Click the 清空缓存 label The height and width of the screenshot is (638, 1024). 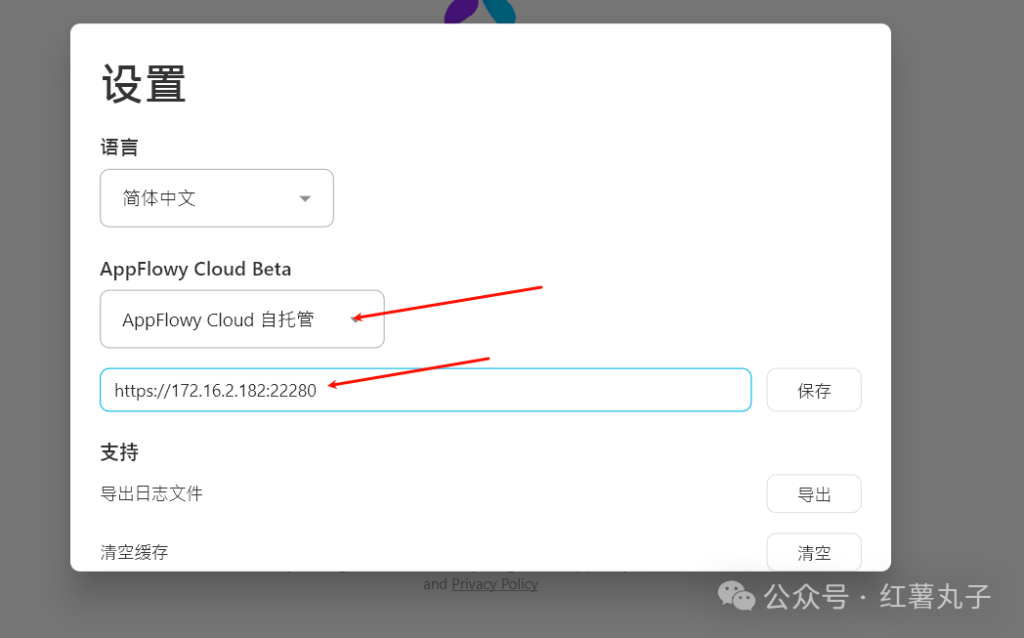[134, 551]
